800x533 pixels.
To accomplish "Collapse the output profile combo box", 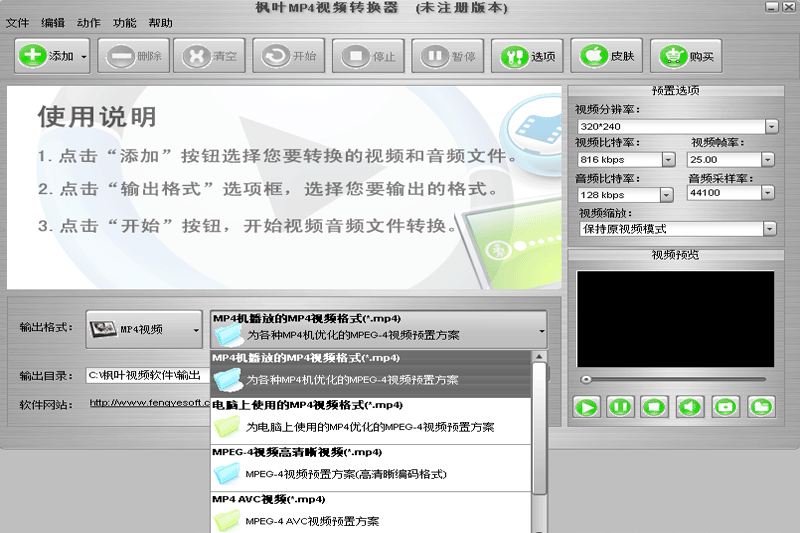I will 541,331.
